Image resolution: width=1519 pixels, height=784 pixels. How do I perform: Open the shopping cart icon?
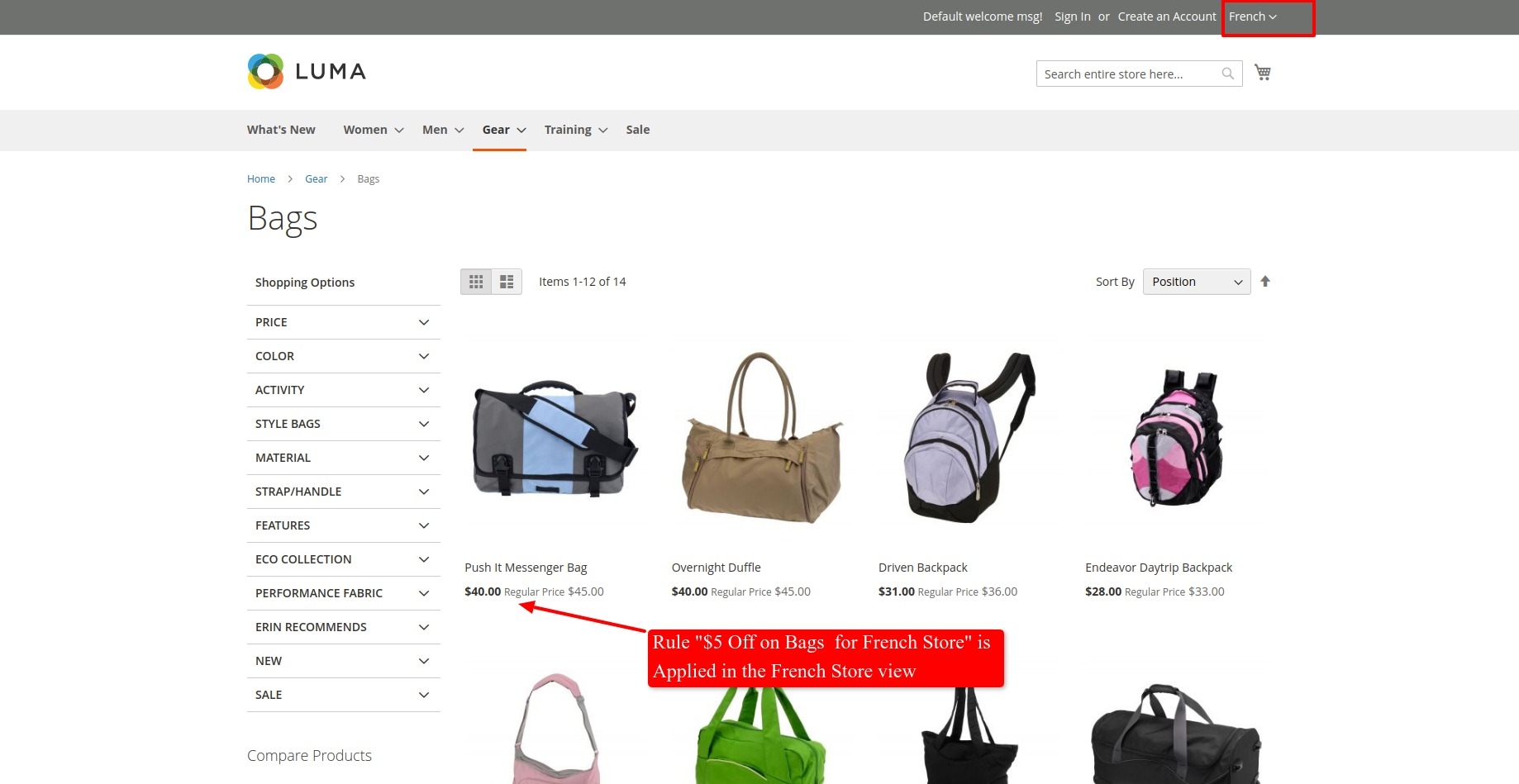1263,73
